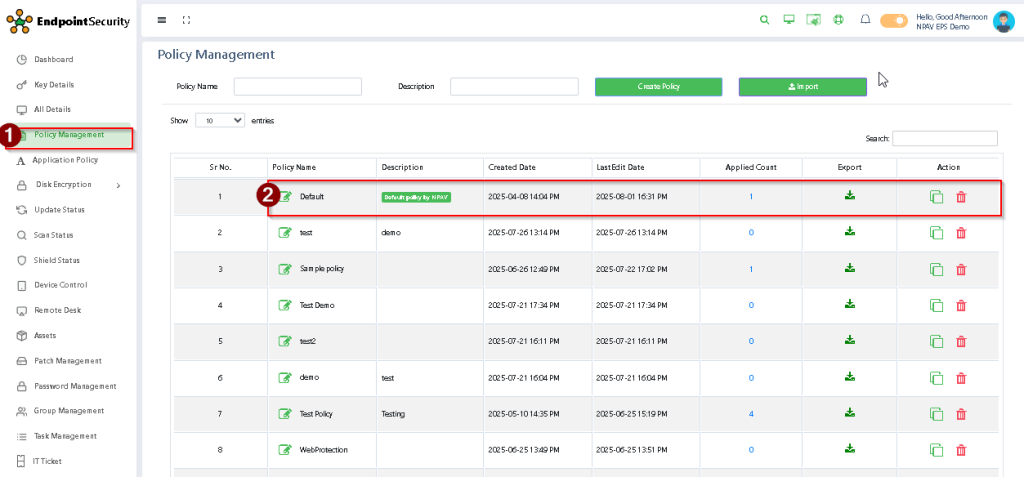The width and height of the screenshot is (1024, 477).
Task: Delete the Test Demo policy
Action: [961, 305]
